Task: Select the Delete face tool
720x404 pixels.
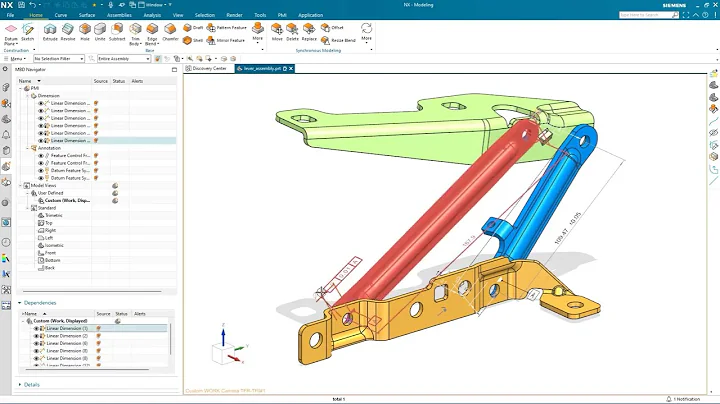Action: pyautogui.click(x=292, y=32)
